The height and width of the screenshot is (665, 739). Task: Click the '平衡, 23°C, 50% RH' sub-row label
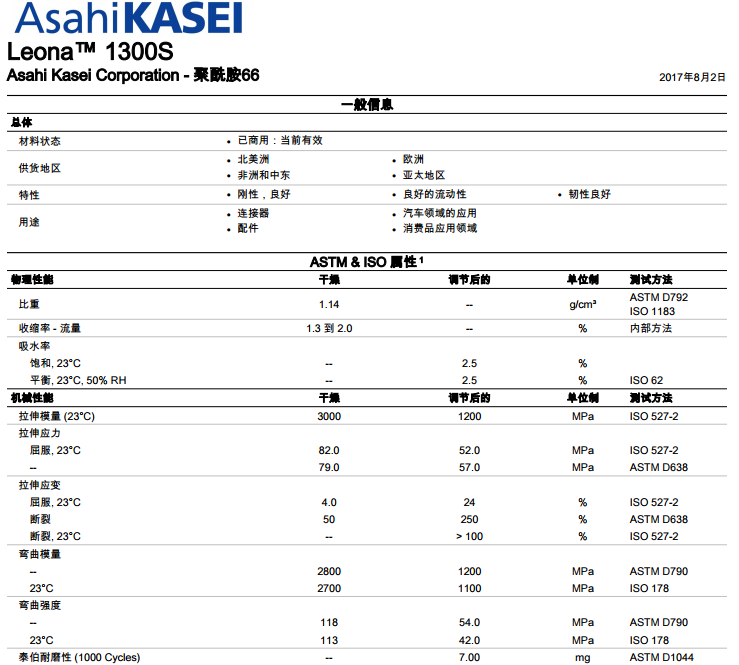(78, 380)
